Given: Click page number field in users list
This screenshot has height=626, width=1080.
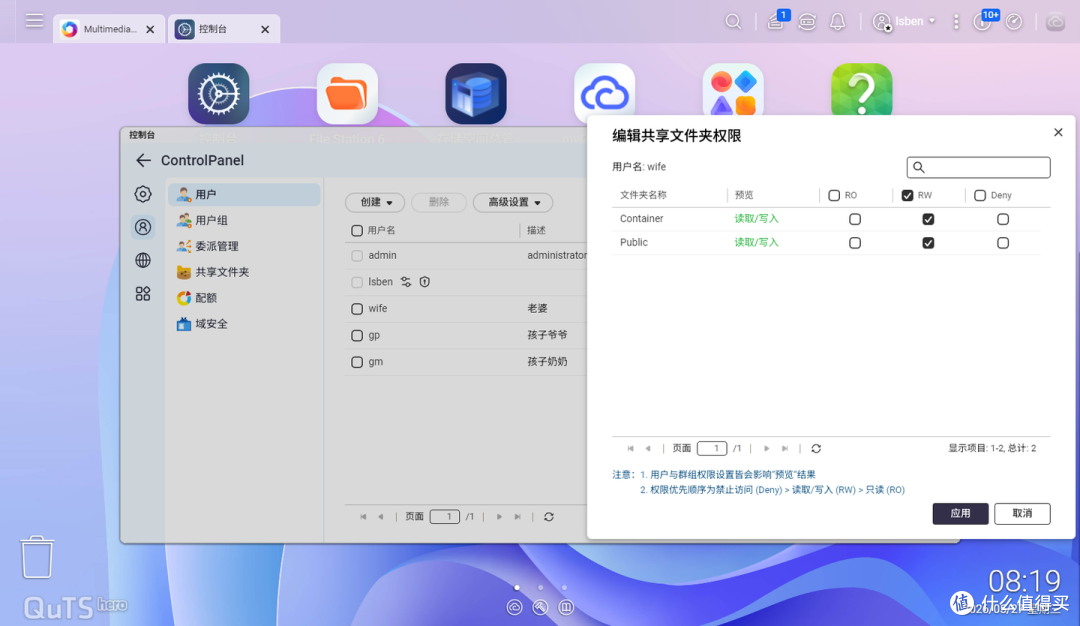Looking at the screenshot, I should [444, 517].
